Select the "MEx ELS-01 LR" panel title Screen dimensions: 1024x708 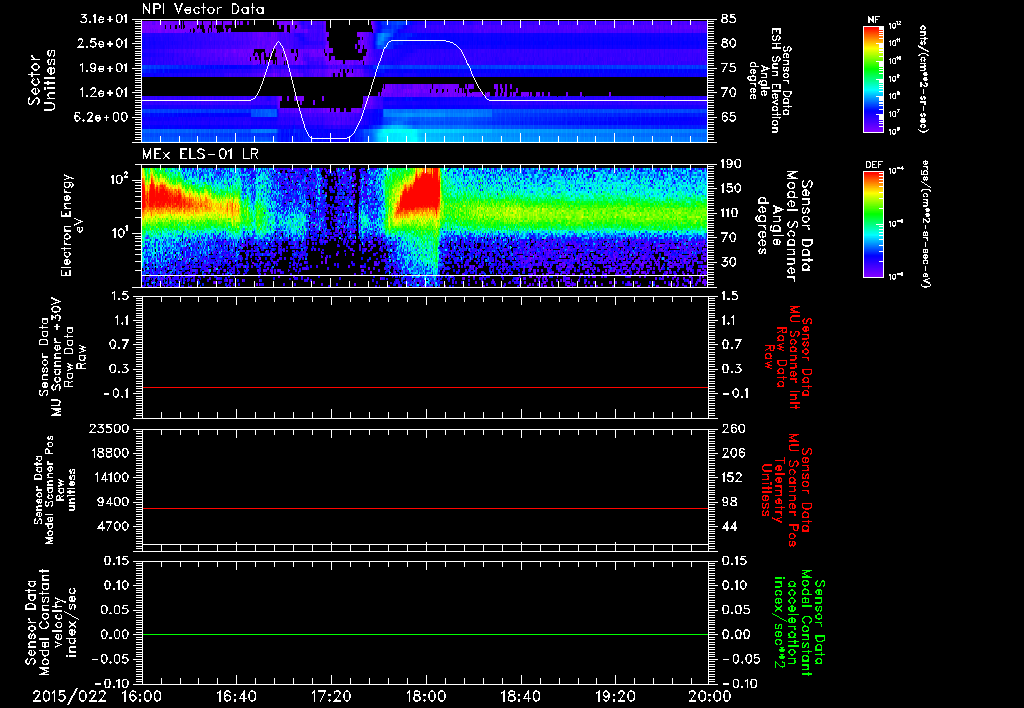tap(200, 155)
